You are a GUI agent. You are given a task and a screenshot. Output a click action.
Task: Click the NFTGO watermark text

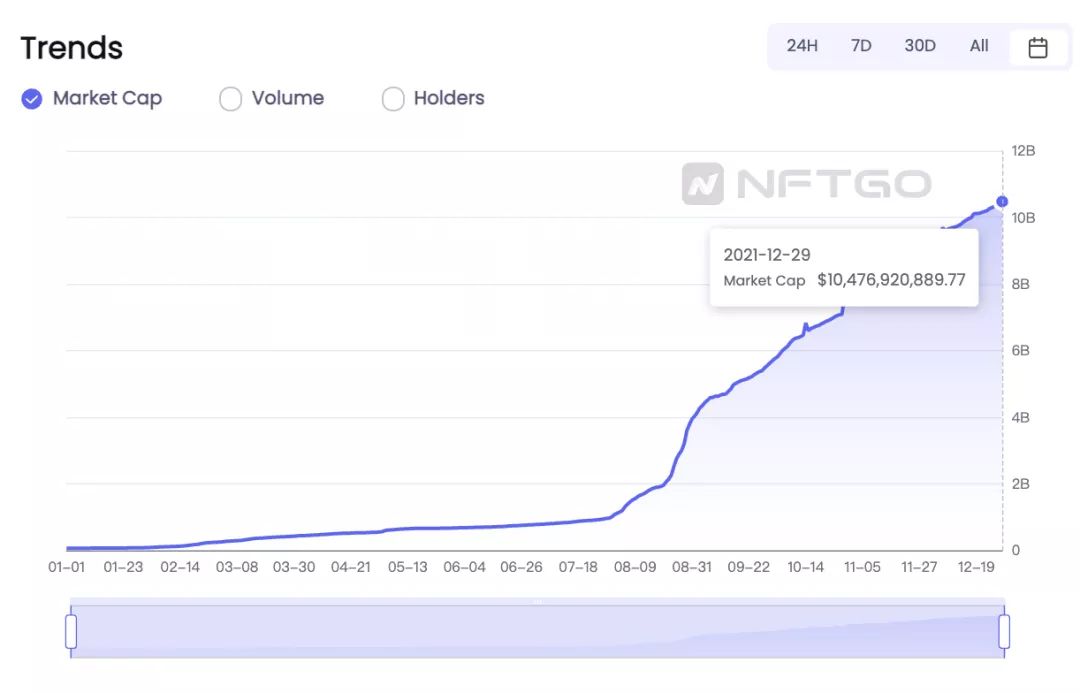(x=834, y=184)
